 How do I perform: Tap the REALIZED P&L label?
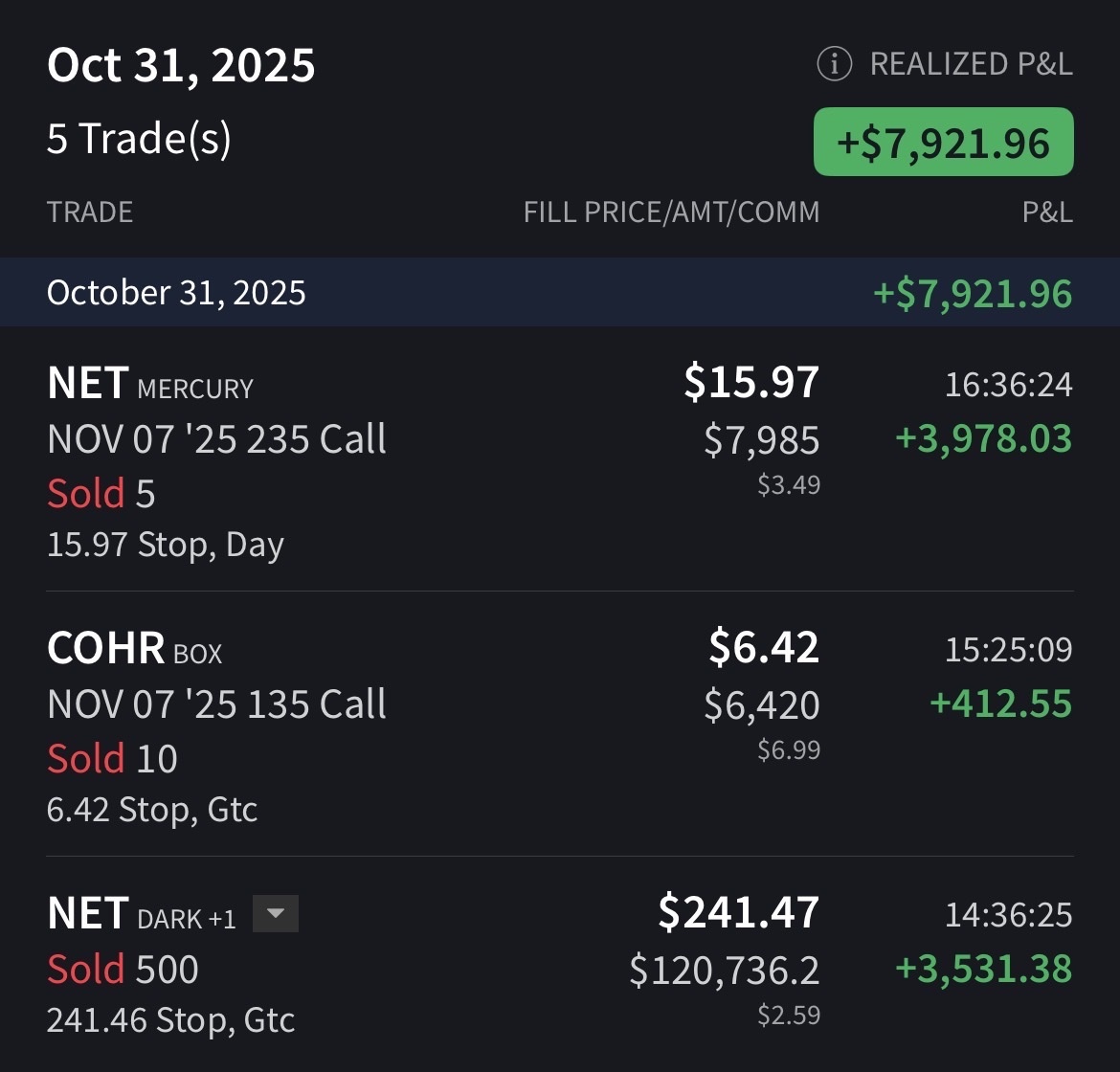click(971, 64)
